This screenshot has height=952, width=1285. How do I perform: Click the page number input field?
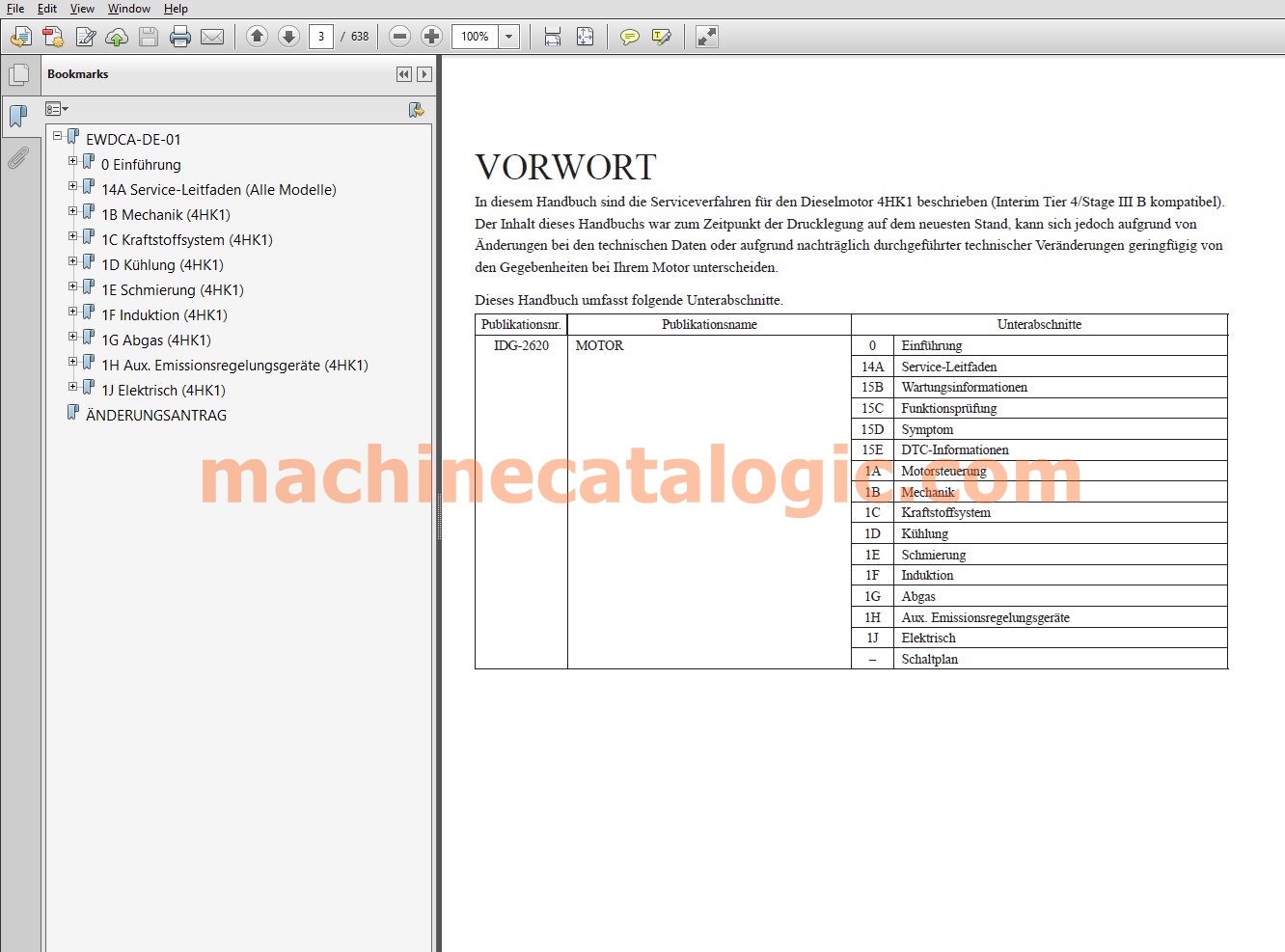point(321,37)
